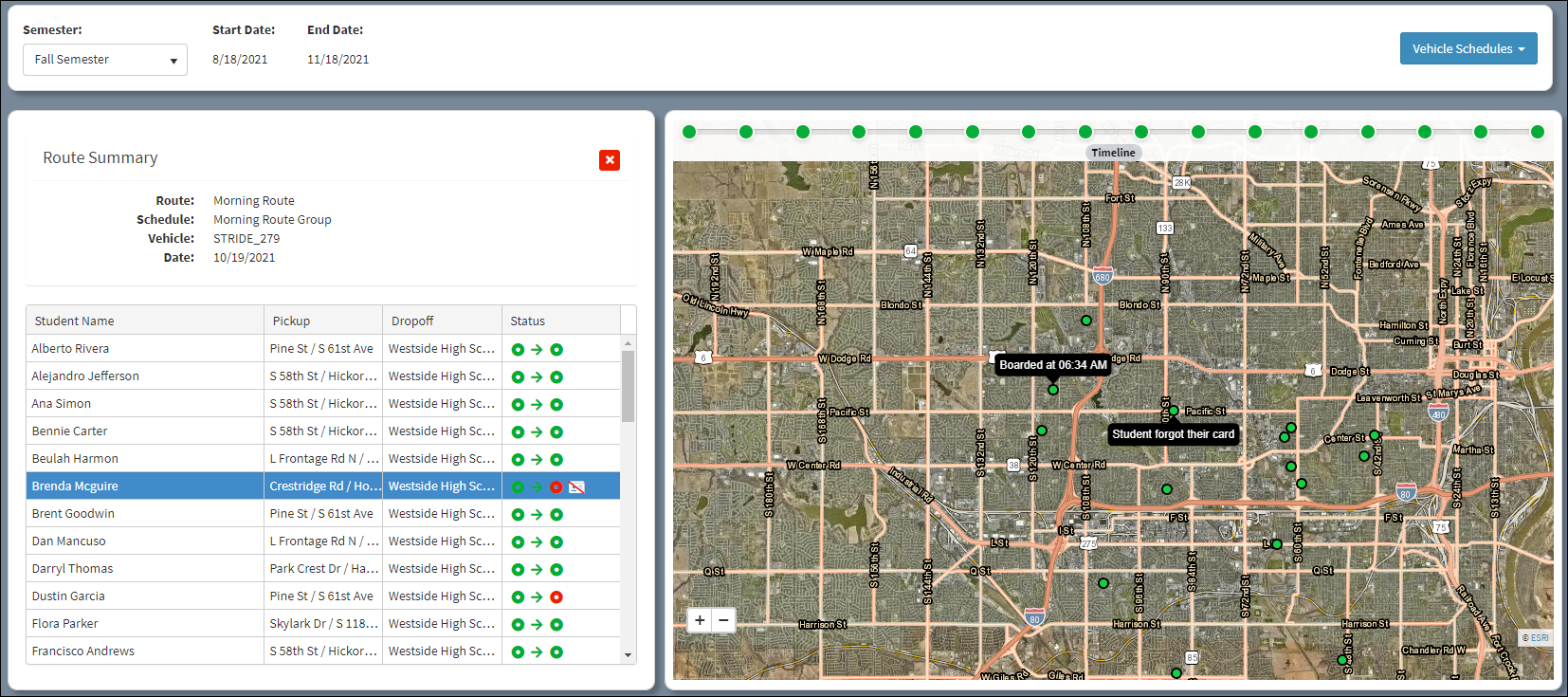Viewport: 1568px width, 697px height.
Task: Click the Student forgot their card tooltip
Action: pyautogui.click(x=1174, y=434)
